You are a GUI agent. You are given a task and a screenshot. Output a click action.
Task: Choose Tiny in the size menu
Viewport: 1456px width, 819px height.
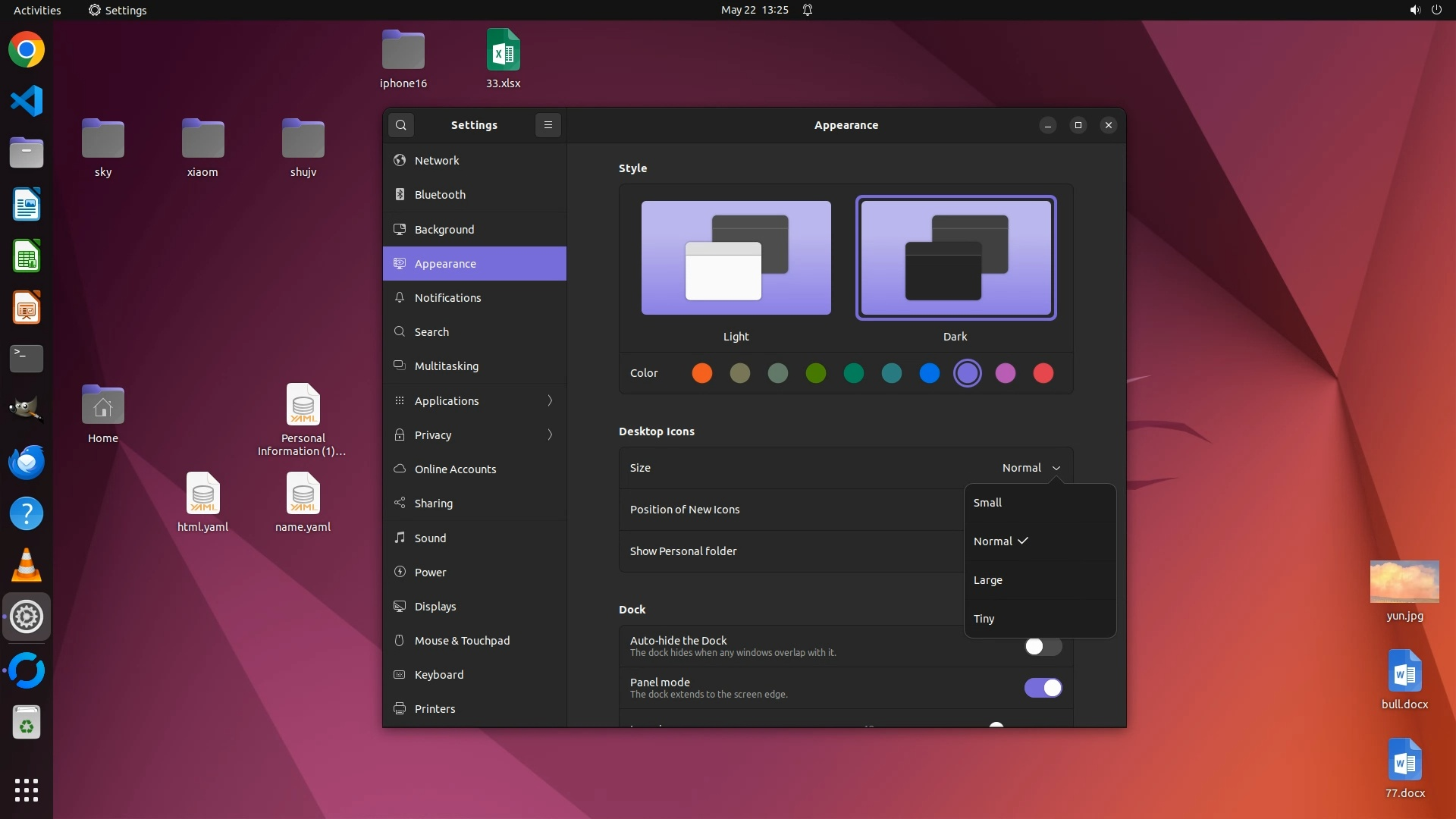tap(984, 619)
